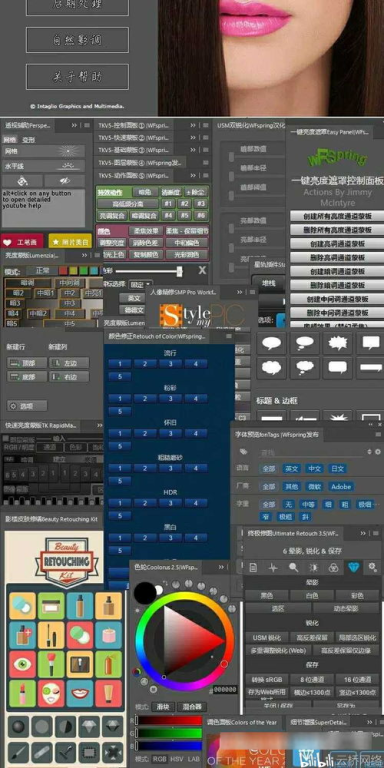Select the eye icon in Beauty Retouching Kit
The height and width of the screenshot is (768, 384).
click(23, 664)
